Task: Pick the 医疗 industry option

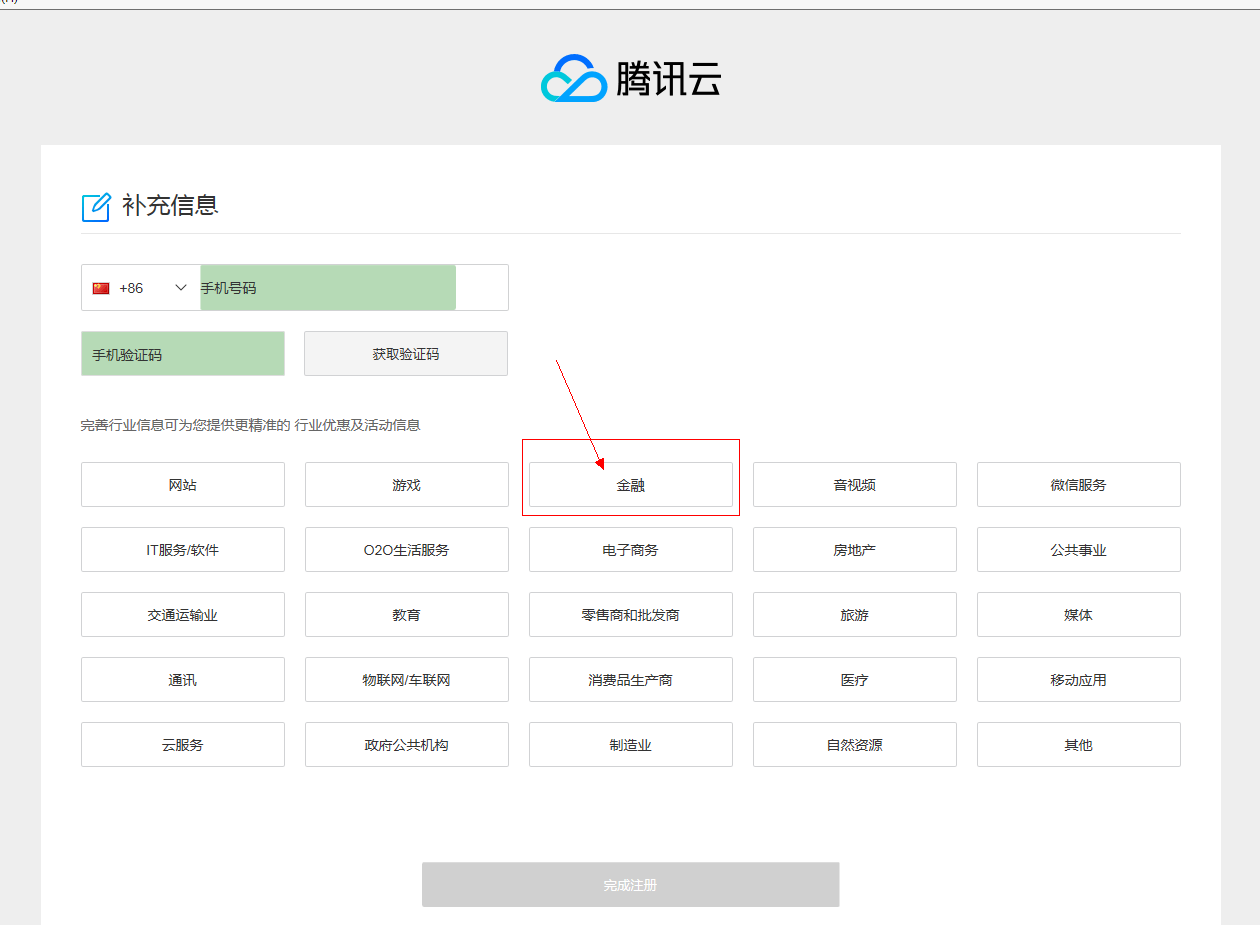Action: [x=854, y=680]
